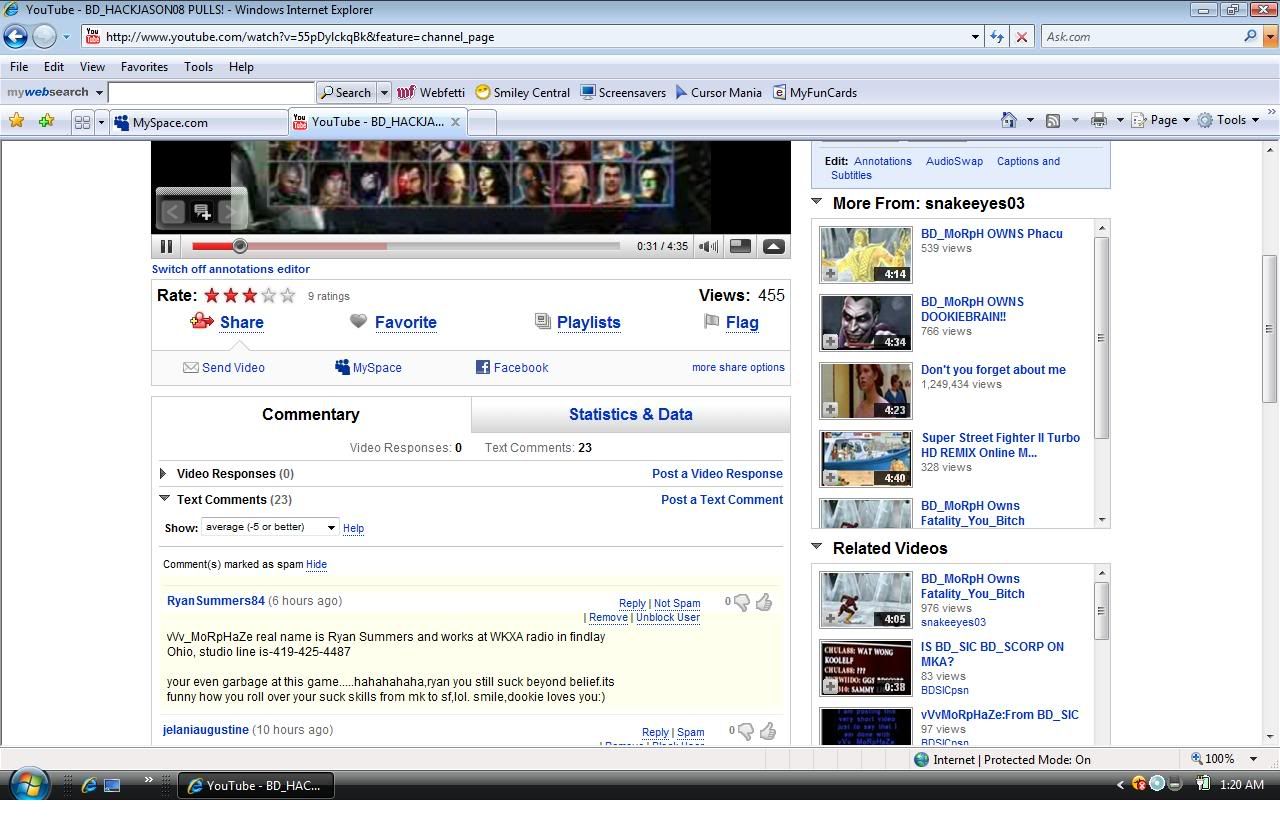Click Post a Video Response
The image size is (1280, 827).
pyautogui.click(x=717, y=474)
